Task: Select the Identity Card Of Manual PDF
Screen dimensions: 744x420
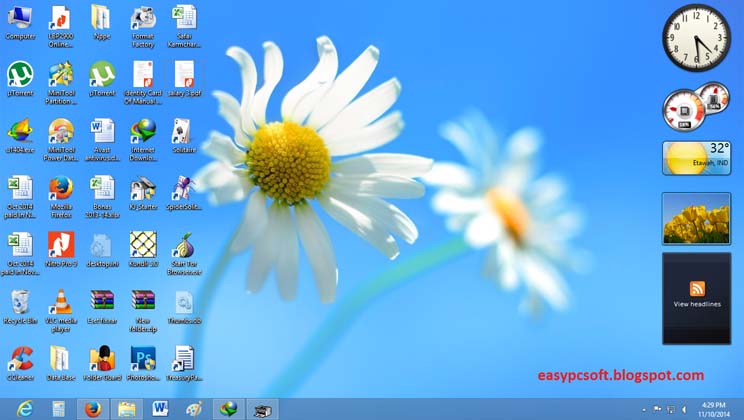Action: (143, 83)
